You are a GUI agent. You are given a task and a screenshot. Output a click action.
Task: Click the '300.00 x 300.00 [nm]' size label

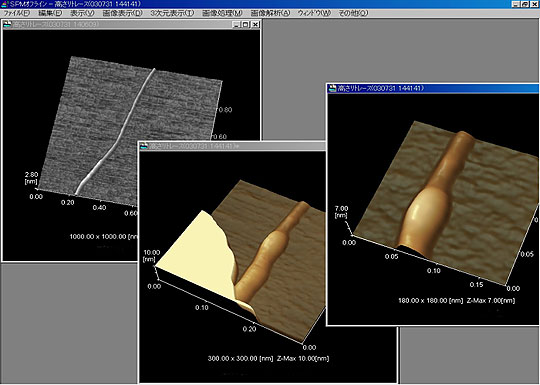pos(241,358)
